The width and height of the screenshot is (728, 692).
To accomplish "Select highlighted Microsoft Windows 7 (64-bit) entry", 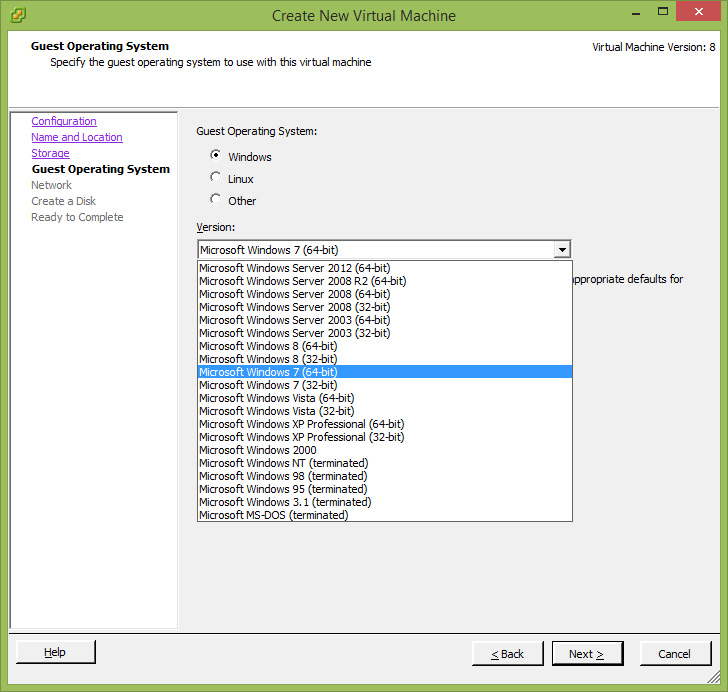I will tap(384, 372).
